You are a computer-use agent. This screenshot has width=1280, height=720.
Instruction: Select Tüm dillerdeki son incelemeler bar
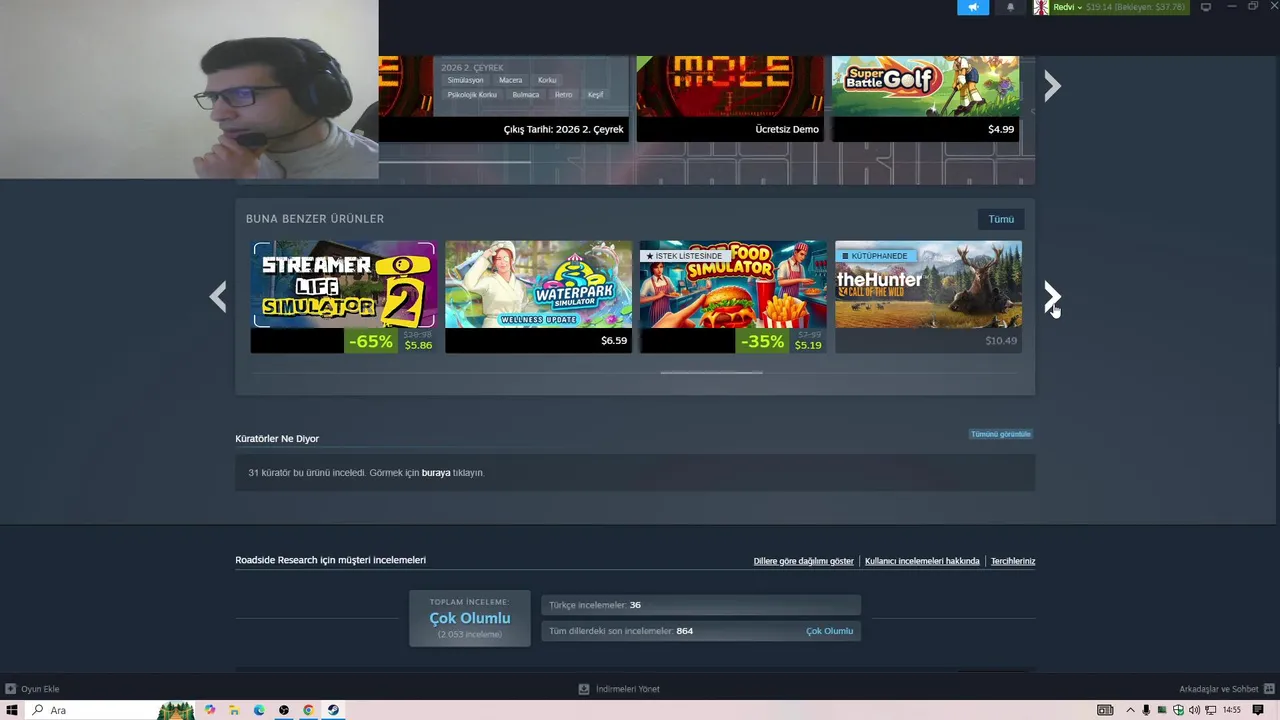click(701, 631)
